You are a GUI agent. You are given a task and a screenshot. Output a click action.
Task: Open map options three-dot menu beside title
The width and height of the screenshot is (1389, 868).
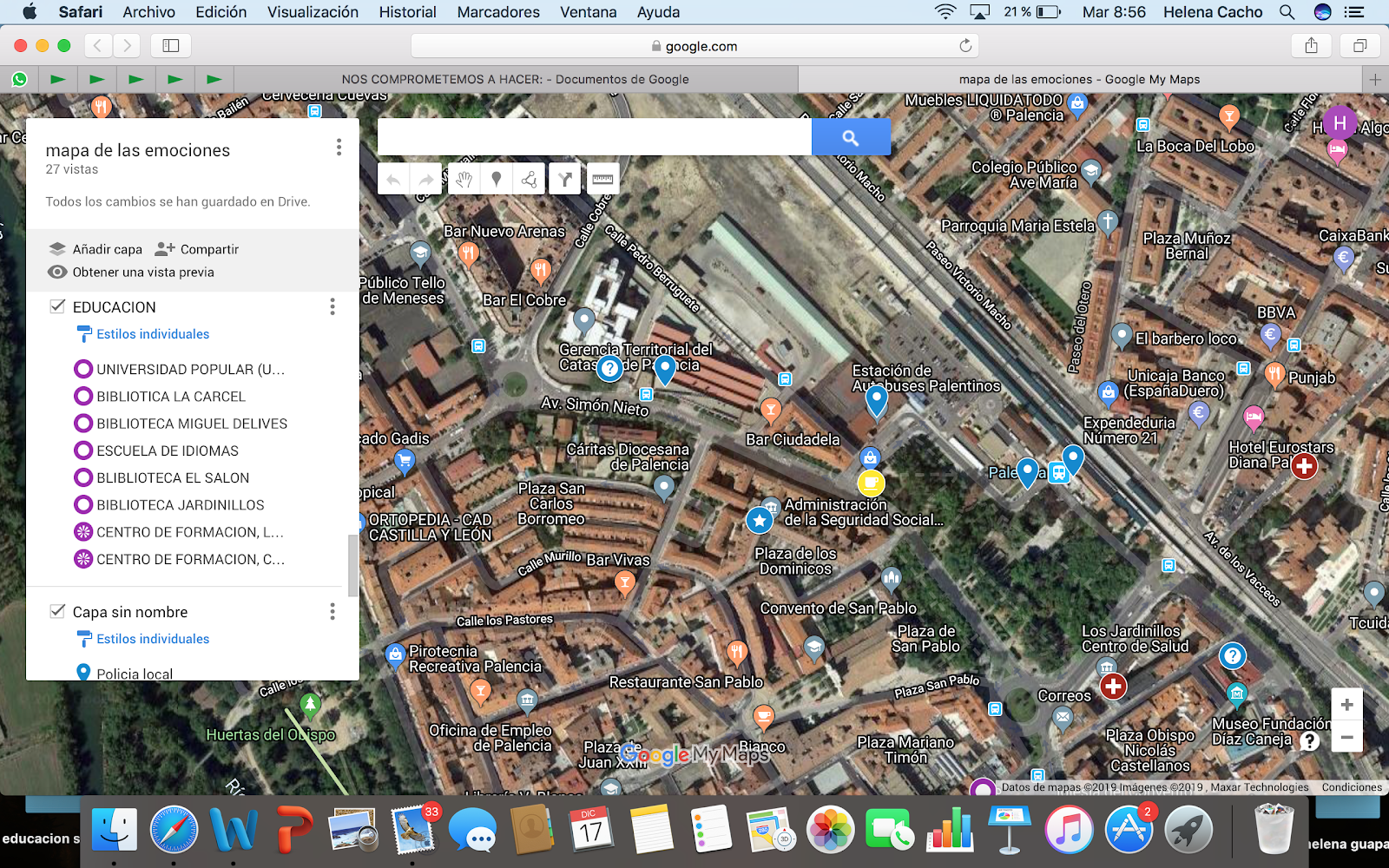339,148
